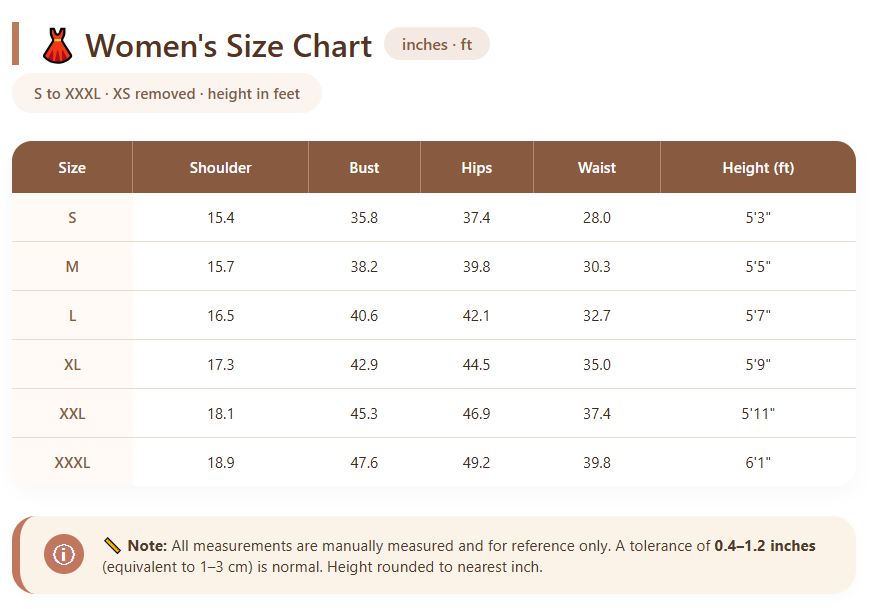This screenshot has width=875, height=609.
Task: Click the Women's Size Chart heading
Action: coord(228,46)
